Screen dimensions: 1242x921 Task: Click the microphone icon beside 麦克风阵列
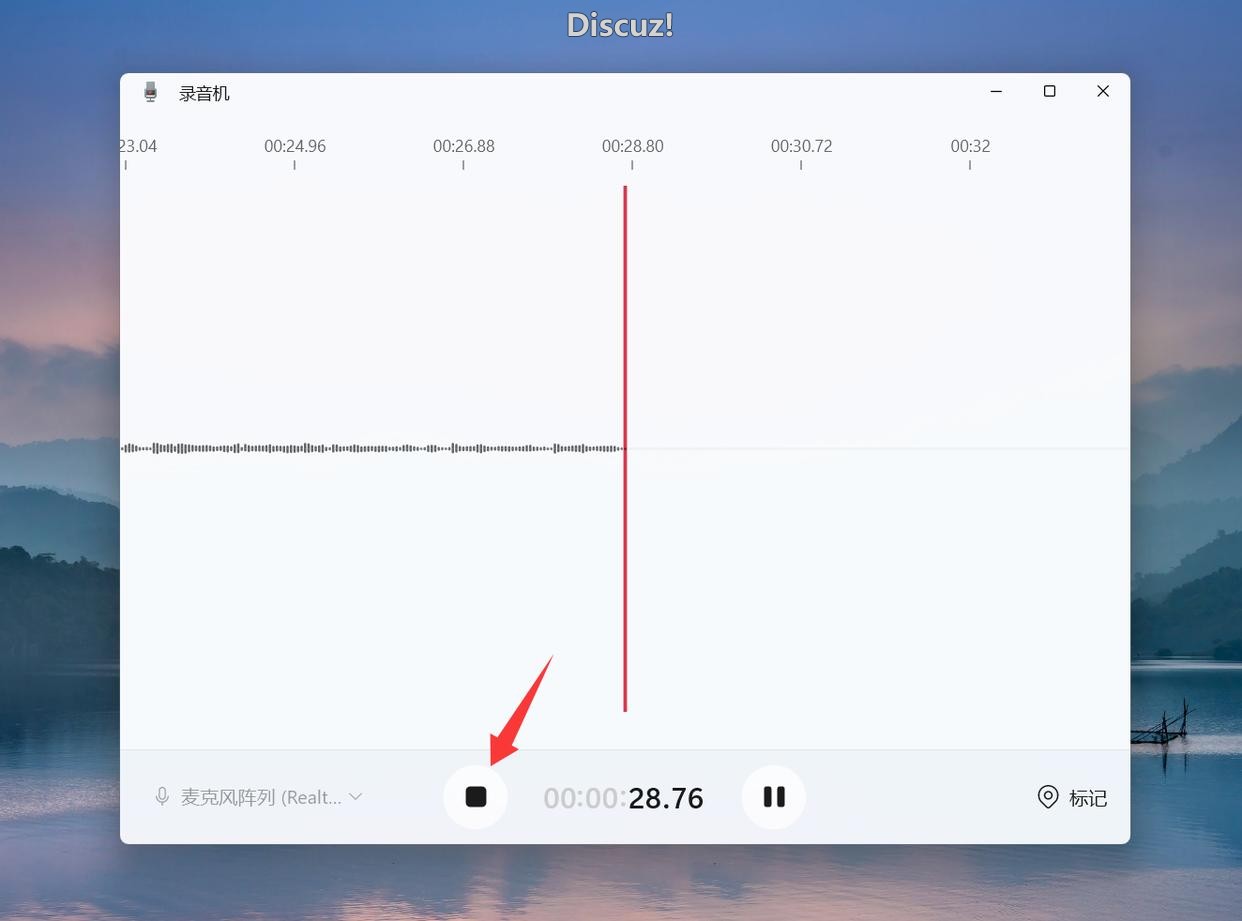[x=162, y=797]
